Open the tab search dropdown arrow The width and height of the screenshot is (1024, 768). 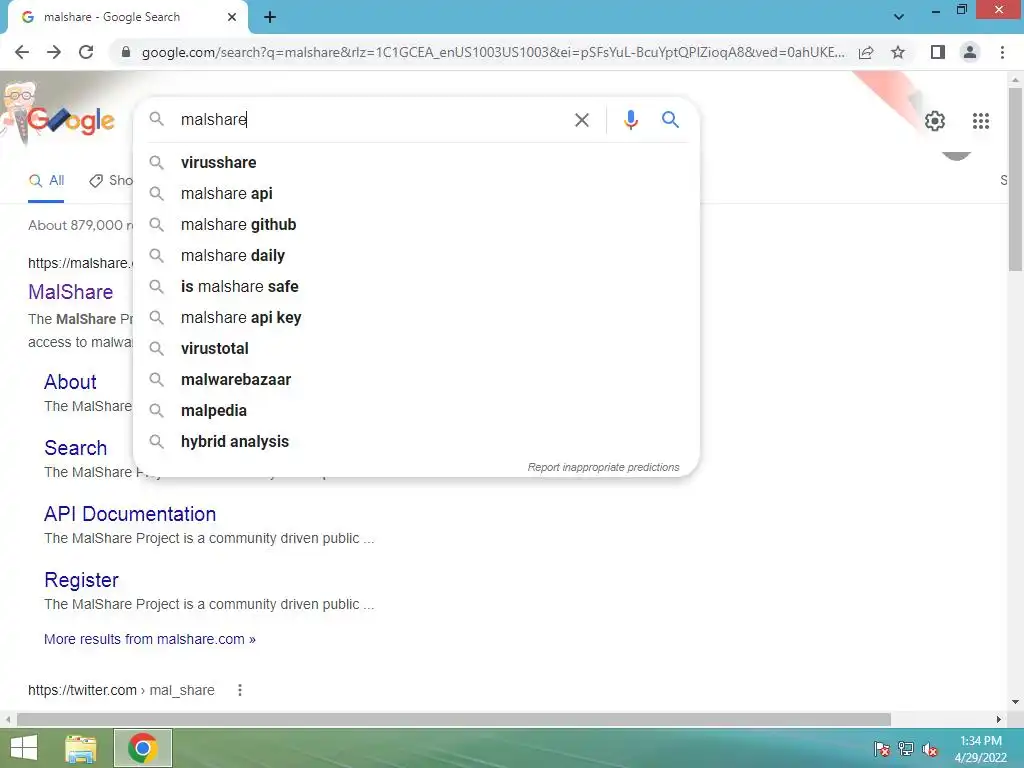tap(899, 17)
